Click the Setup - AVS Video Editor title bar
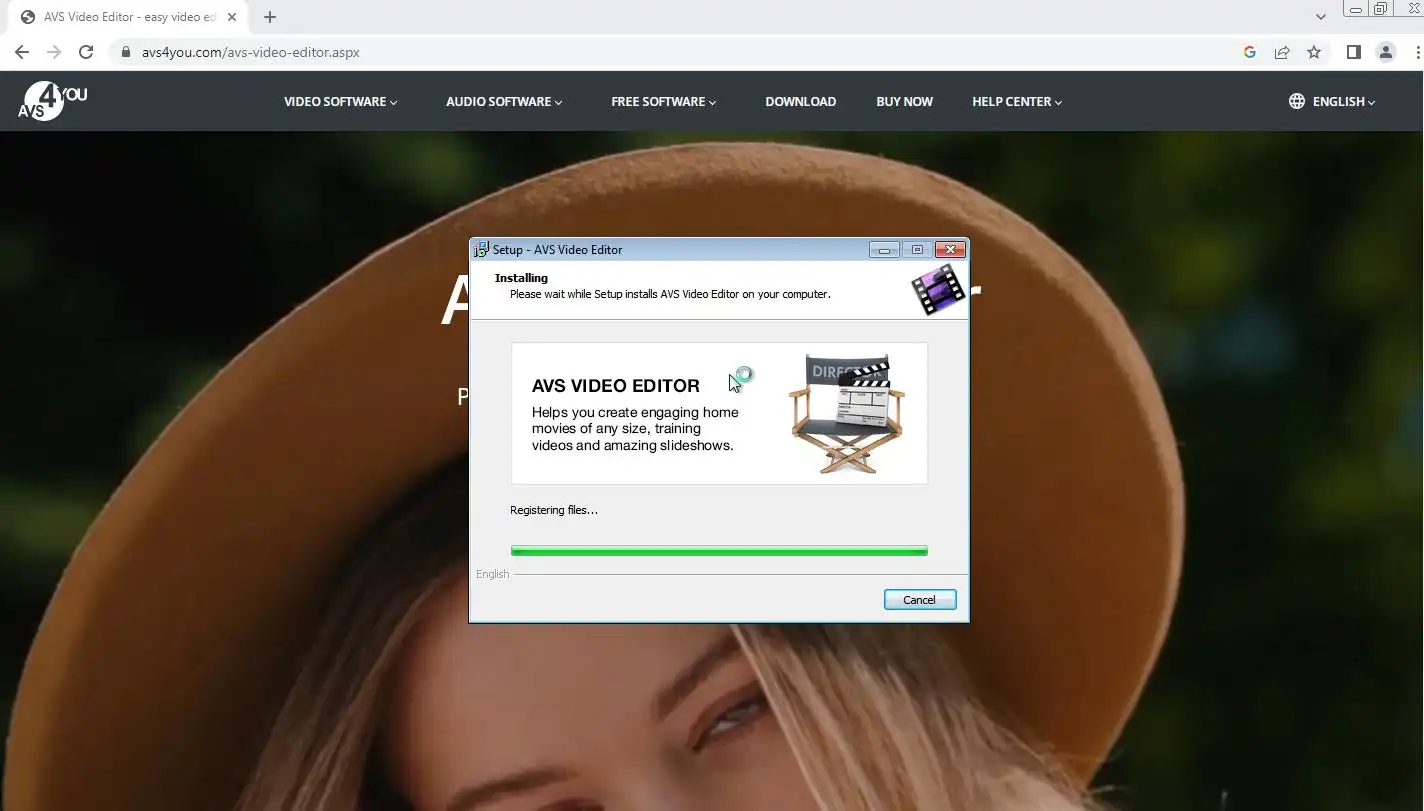Image resolution: width=1424 pixels, height=811 pixels. tap(670, 249)
